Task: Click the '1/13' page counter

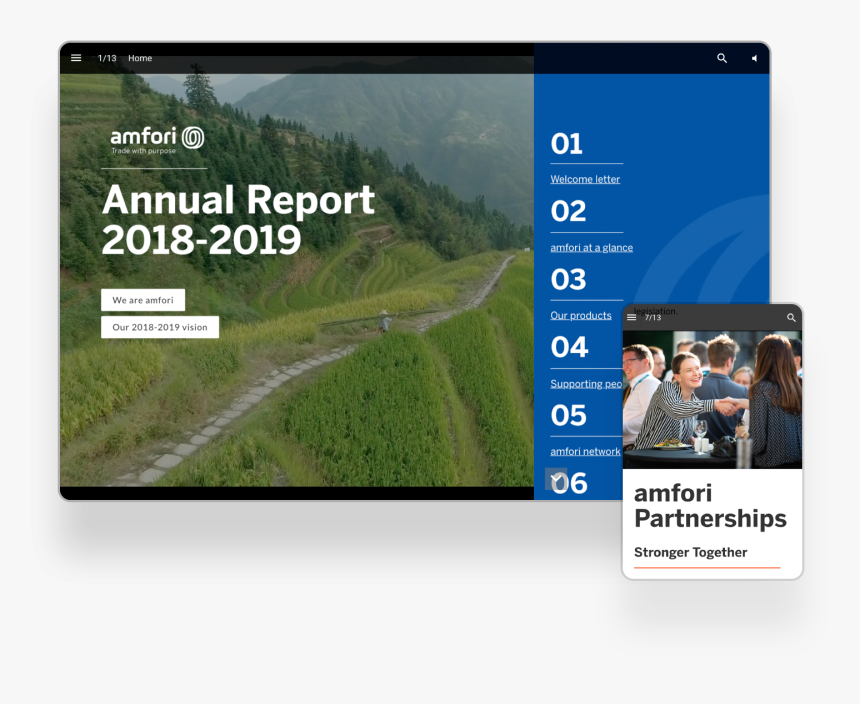Action: point(107,58)
